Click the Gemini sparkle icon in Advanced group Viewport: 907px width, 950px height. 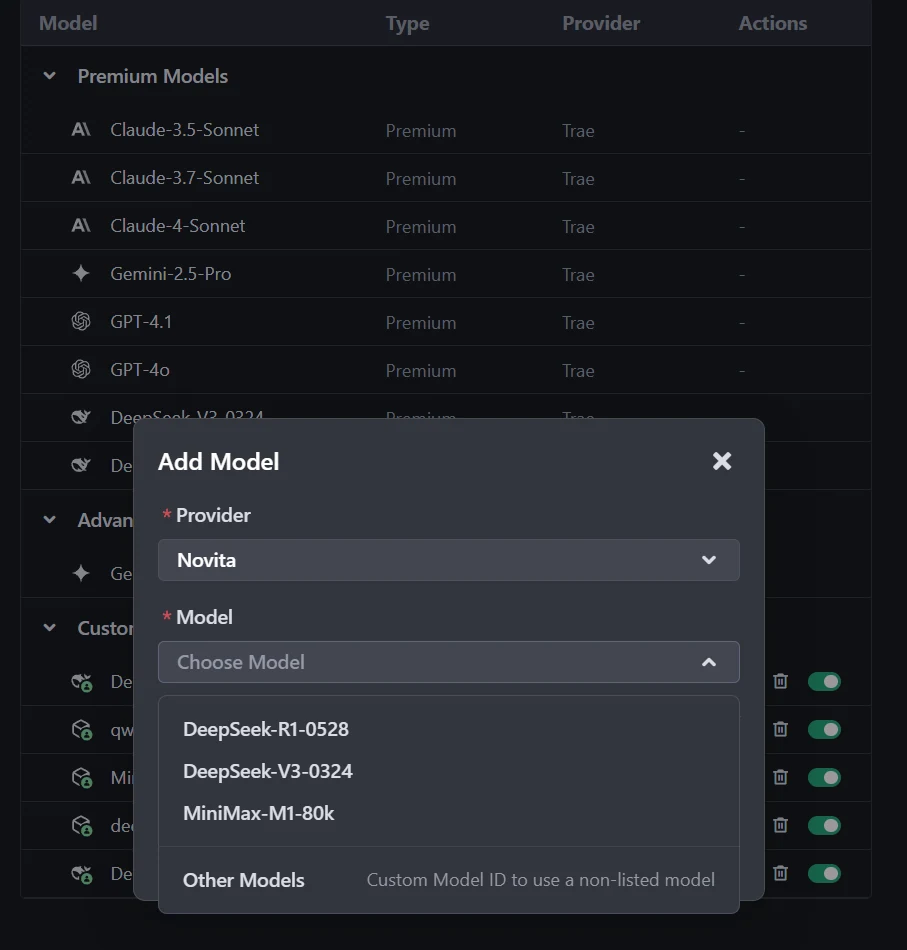click(81, 573)
